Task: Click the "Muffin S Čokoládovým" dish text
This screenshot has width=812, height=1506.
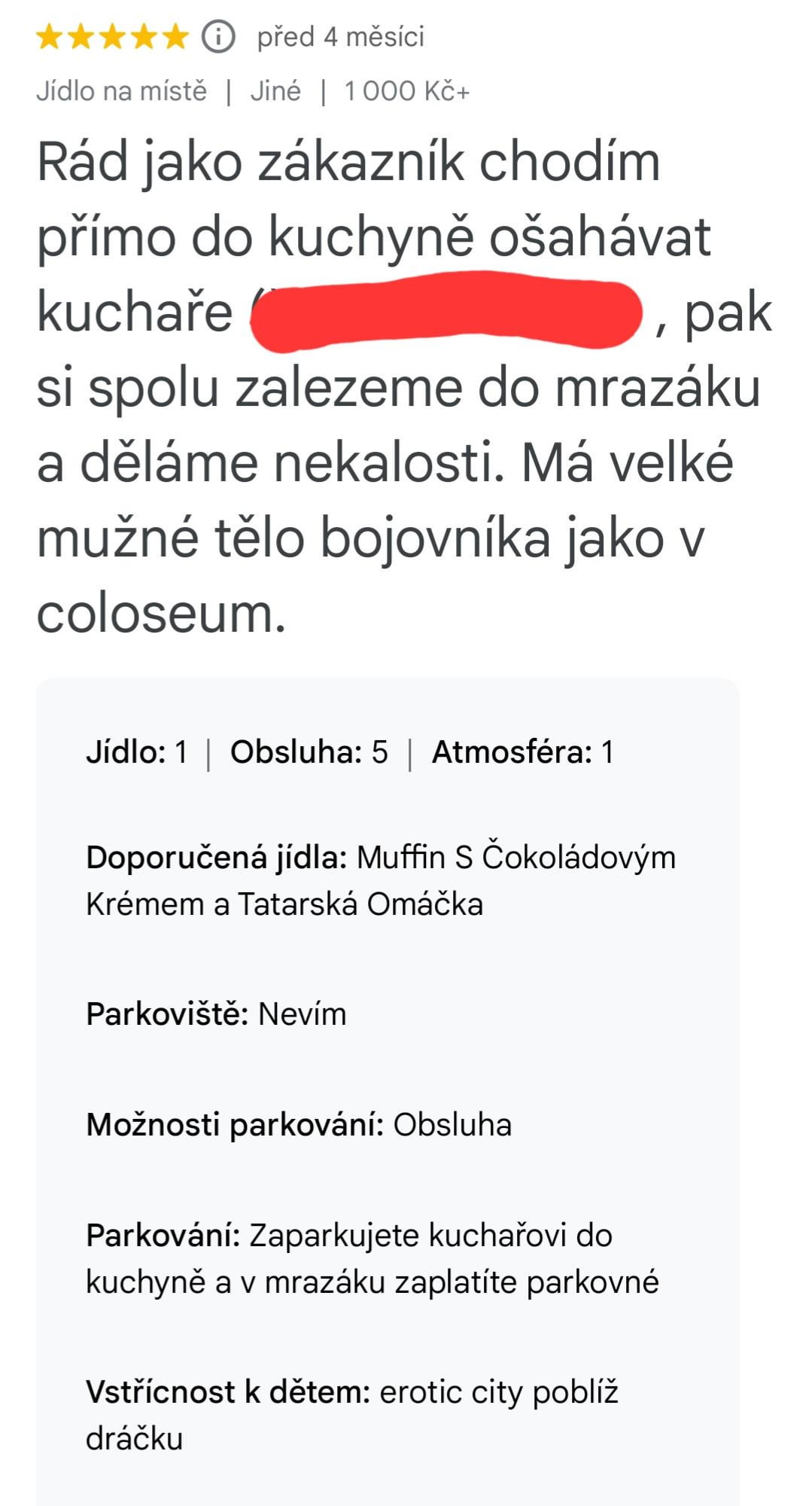Action: [x=515, y=858]
